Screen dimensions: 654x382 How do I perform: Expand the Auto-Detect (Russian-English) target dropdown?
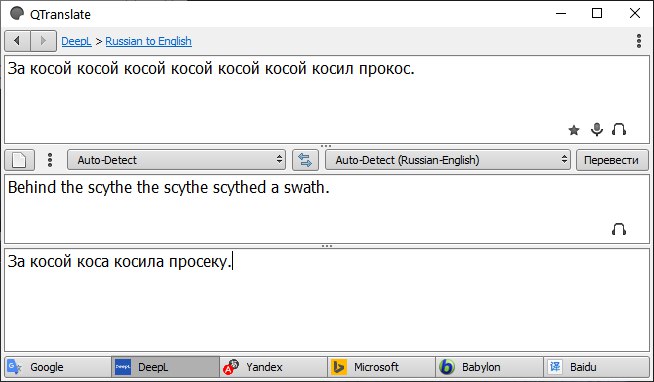point(448,160)
